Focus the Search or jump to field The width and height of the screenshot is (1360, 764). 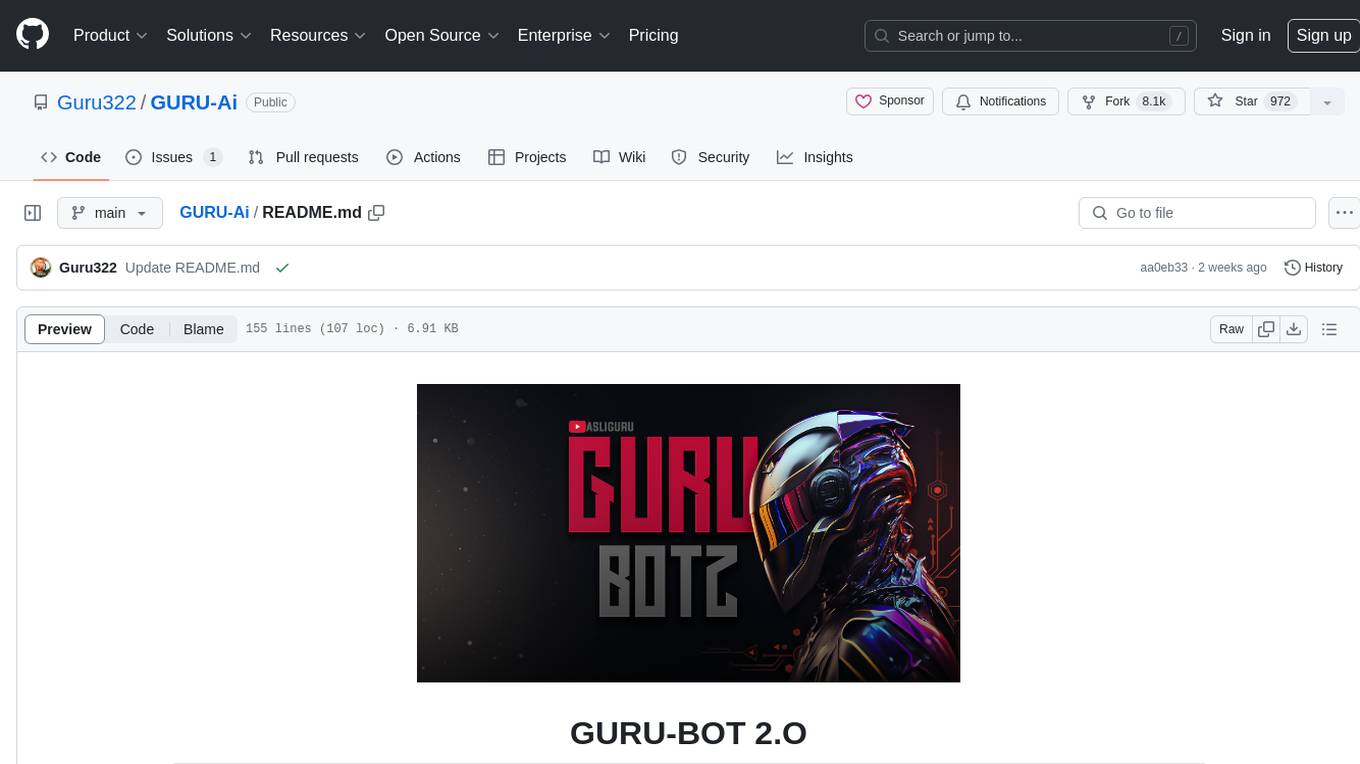click(1031, 35)
